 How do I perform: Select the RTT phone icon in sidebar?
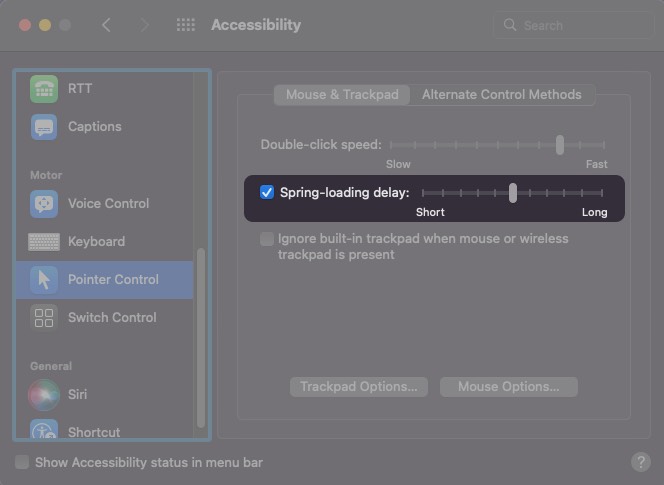click(44, 89)
